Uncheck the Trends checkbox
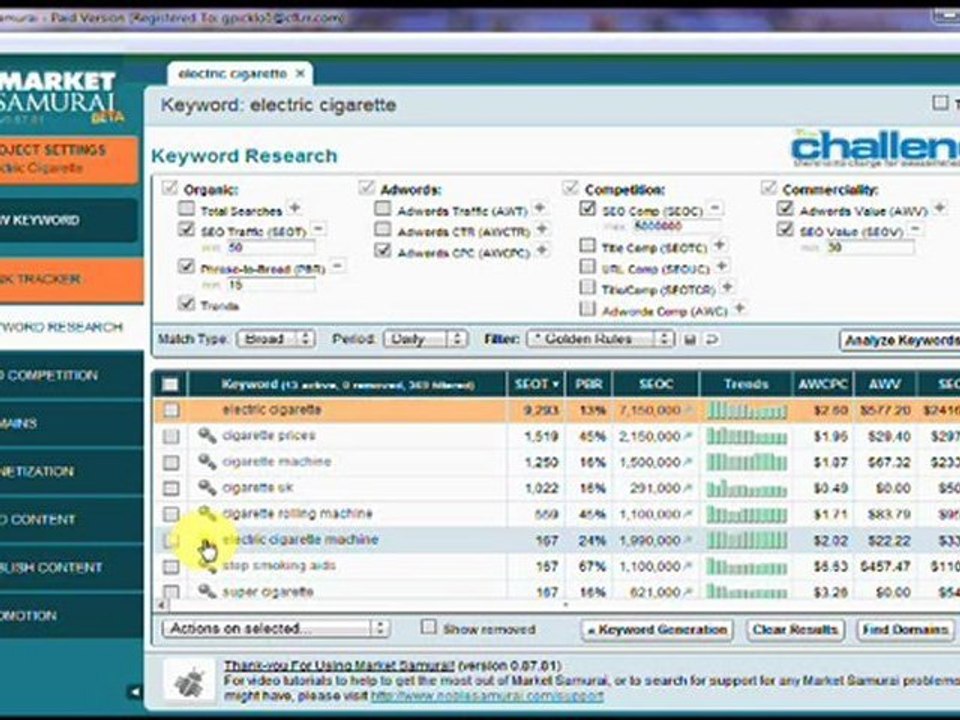The image size is (960, 720). coord(186,303)
